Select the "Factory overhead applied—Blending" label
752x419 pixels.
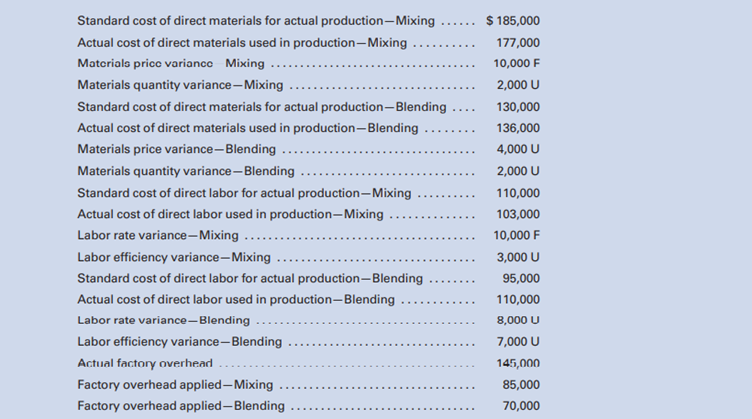click(180, 406)
